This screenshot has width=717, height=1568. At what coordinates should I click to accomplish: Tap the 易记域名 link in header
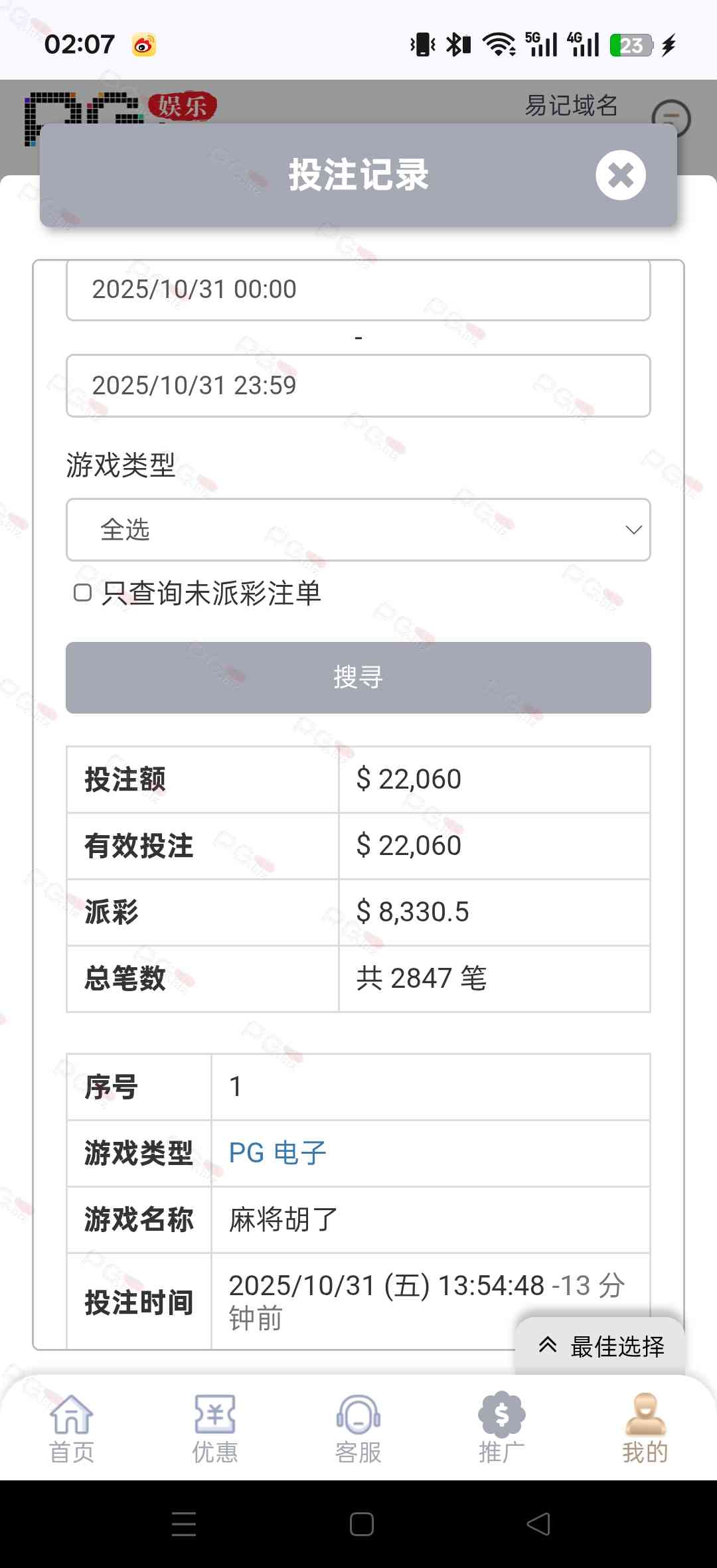coord(571,106)
